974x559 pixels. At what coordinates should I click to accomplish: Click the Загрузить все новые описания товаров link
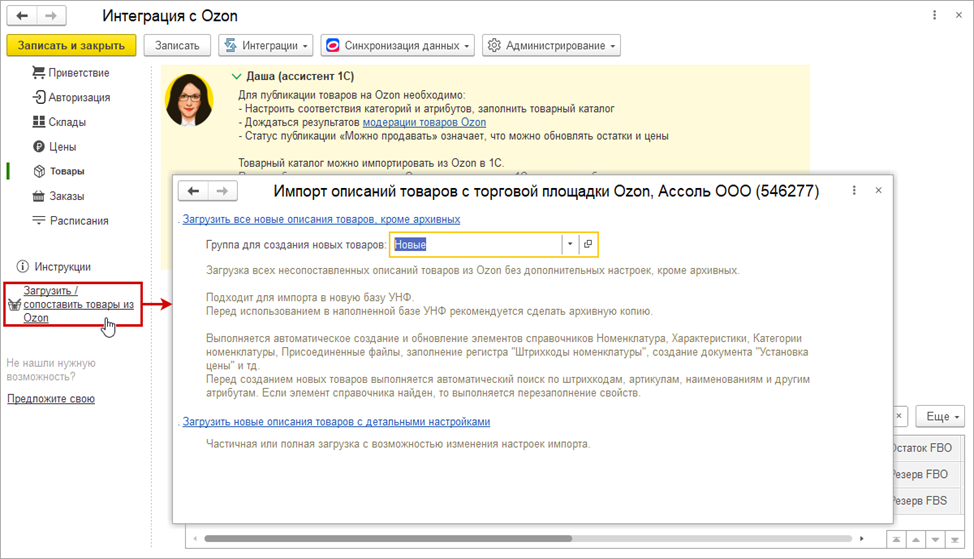[x=321, y=219]
